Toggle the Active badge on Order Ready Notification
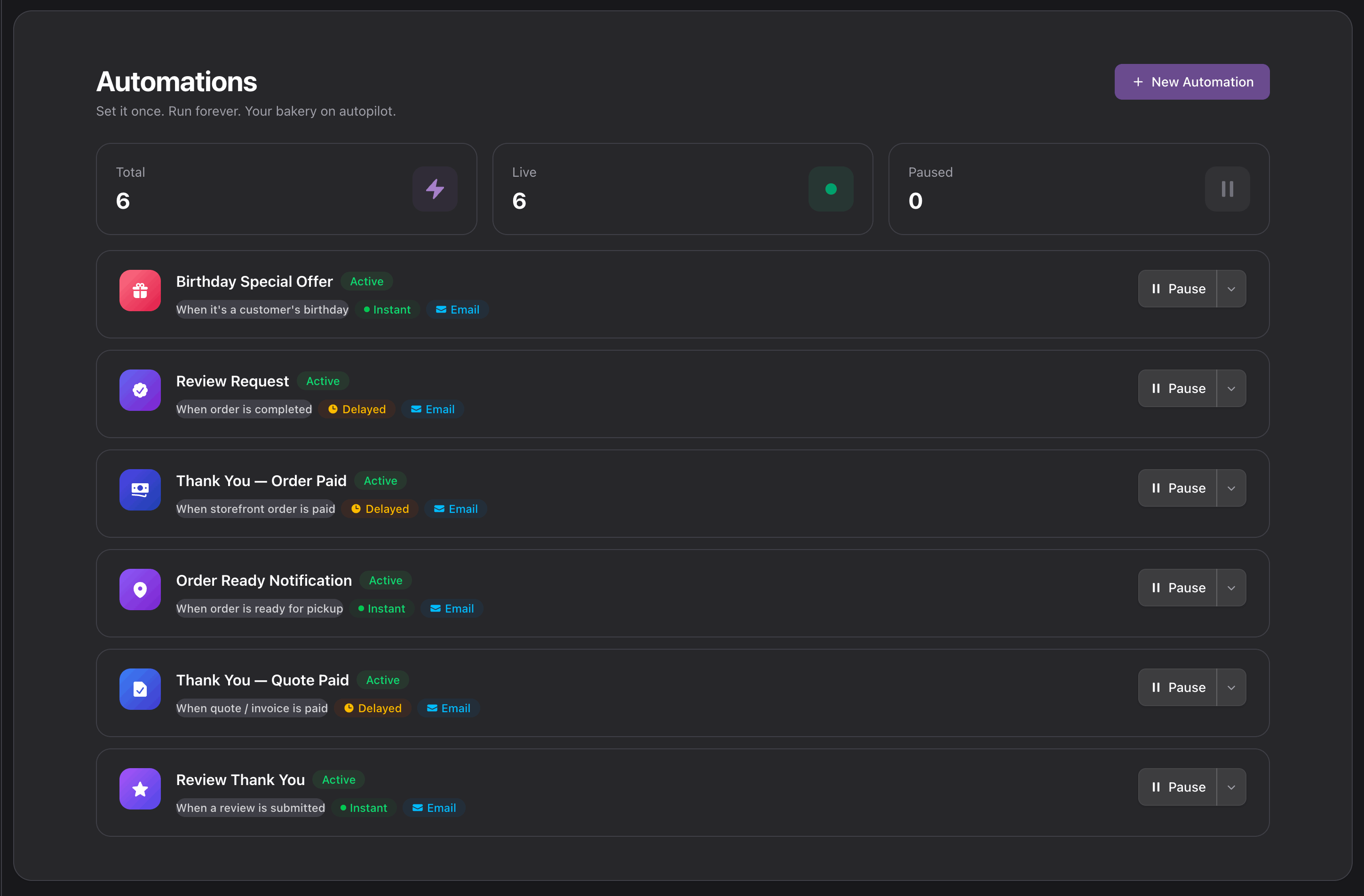The height and width of the screenshot is (896, 1364). [385, 581]
